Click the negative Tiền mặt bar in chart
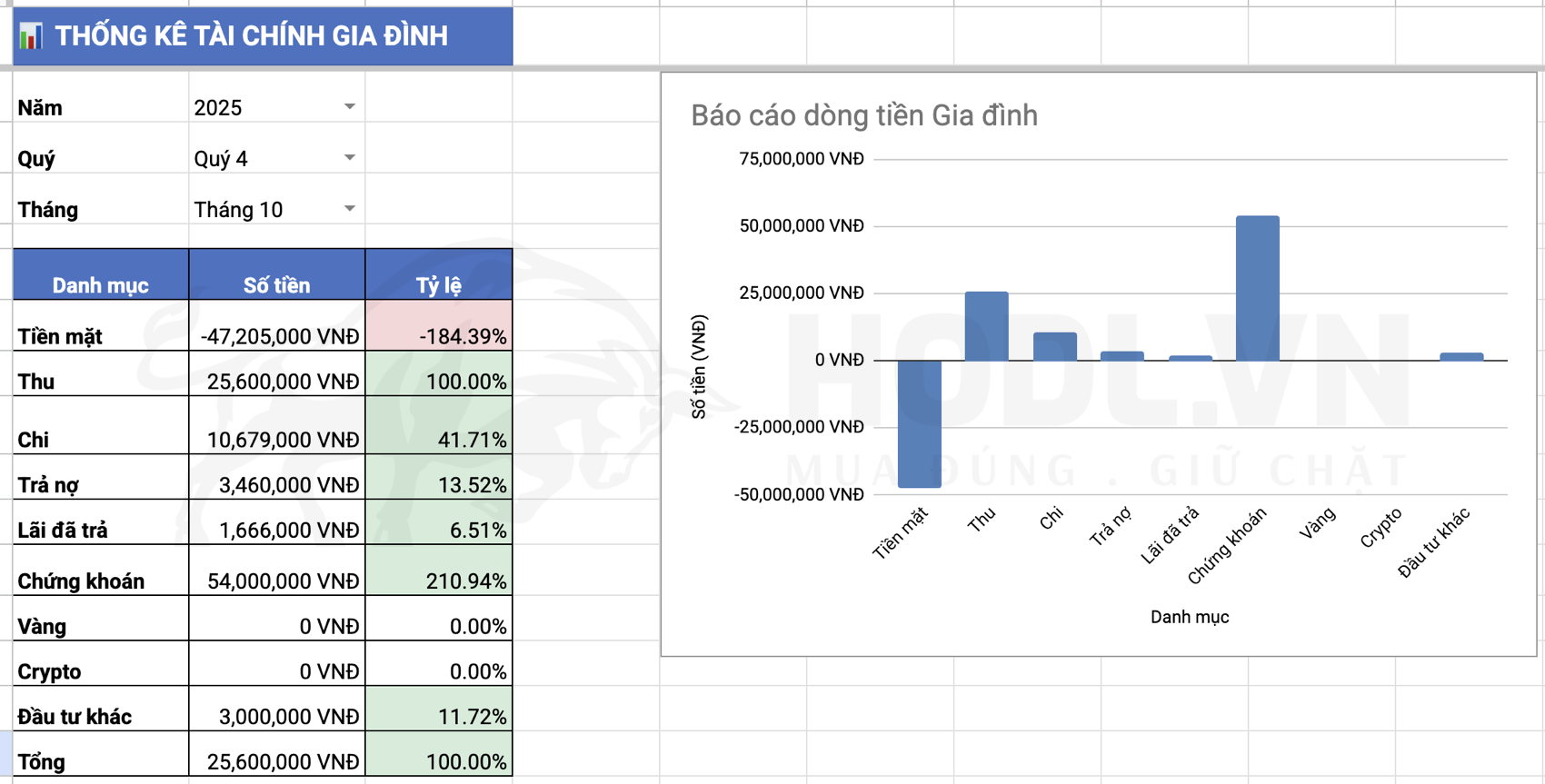1545x784 pixels. click(x=919, y=423)
